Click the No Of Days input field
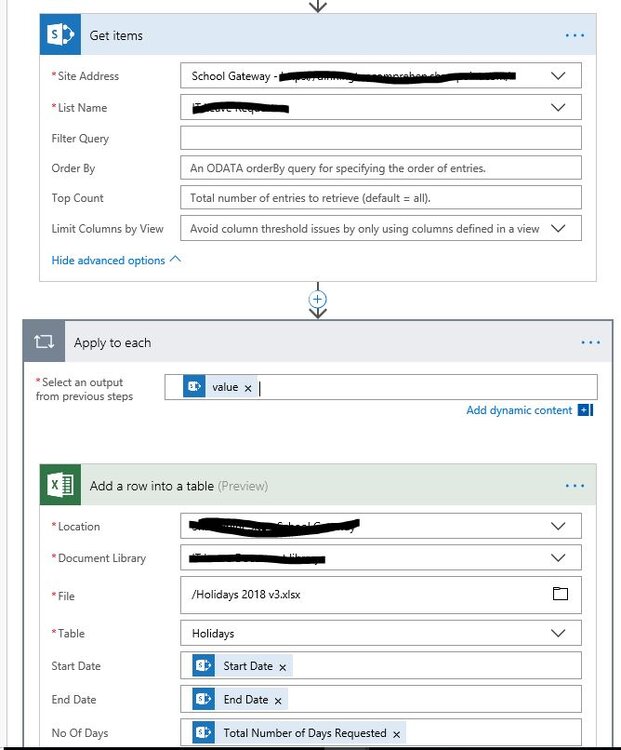Screen dimensions: 621x750 pyautogui.click(x=381, y=732)
